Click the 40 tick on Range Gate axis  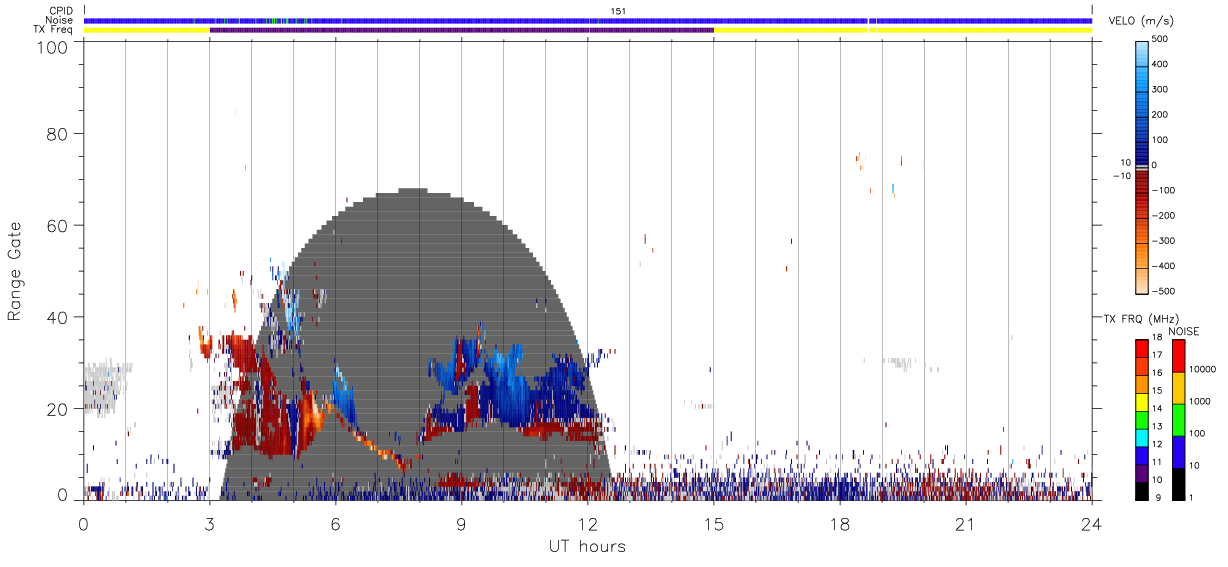click(x=58, y=318)
